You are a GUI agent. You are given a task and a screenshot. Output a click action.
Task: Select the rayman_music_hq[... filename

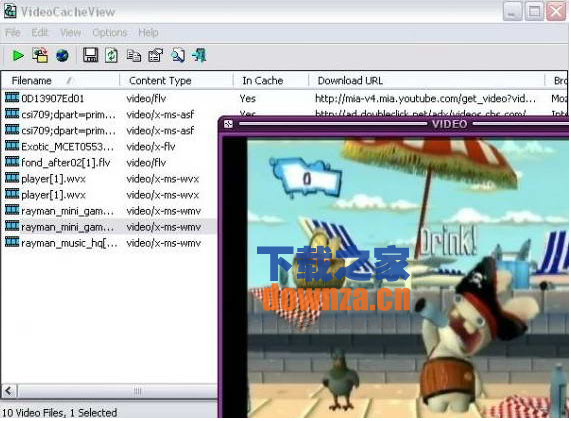click(x=69, y=243)
